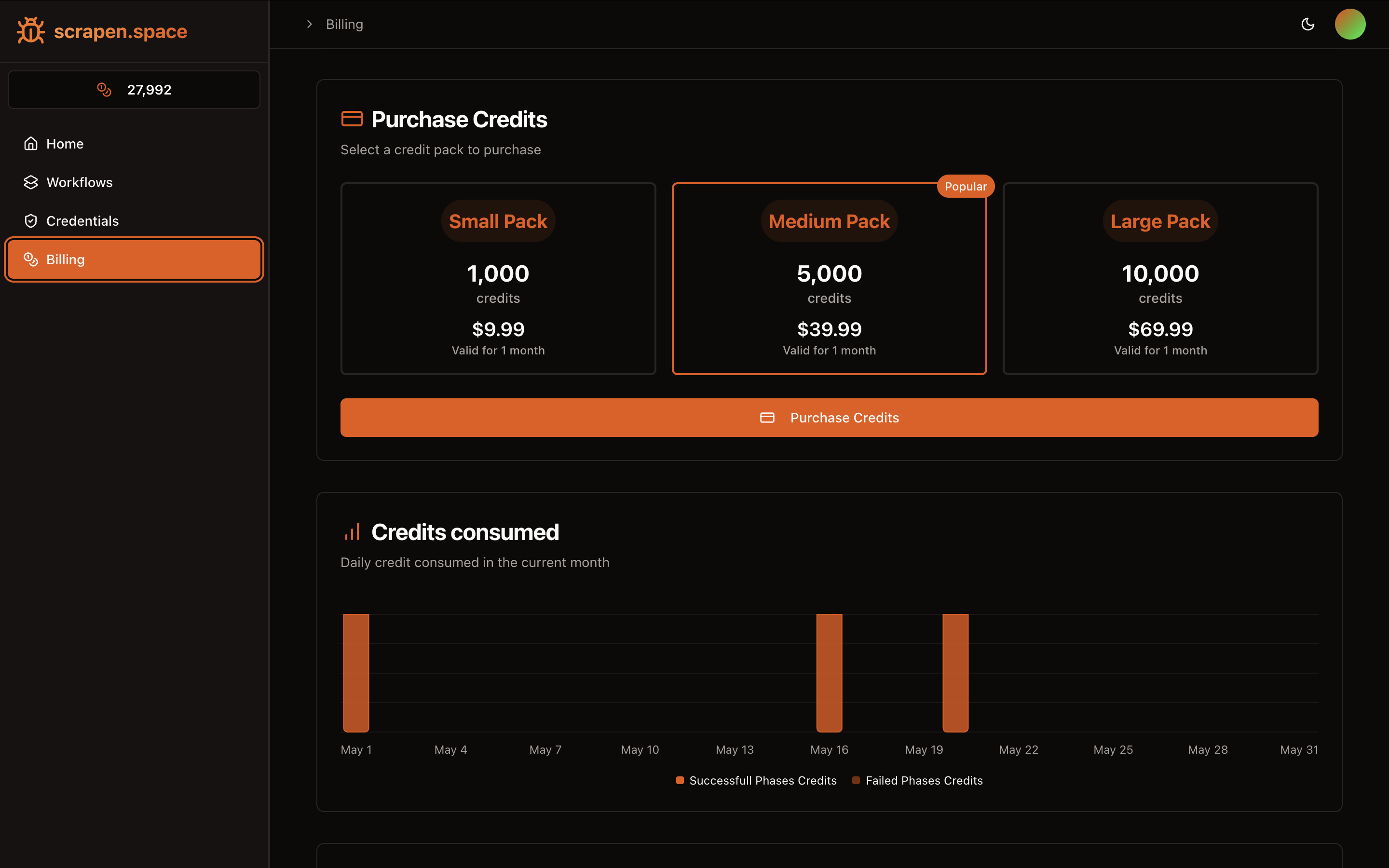Click the May 16 chart bar
Viewport: 1389px width, 868px height.
point(829,673)
